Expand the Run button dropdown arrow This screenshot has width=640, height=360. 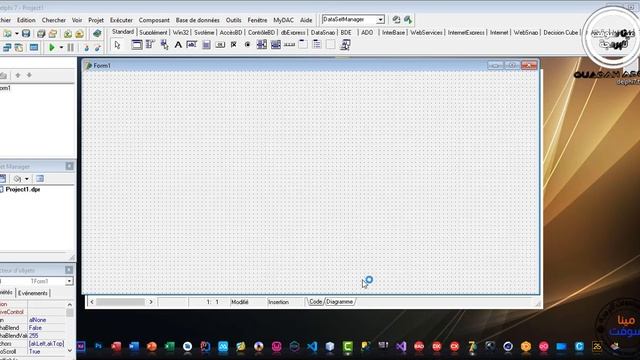[61, 48]
